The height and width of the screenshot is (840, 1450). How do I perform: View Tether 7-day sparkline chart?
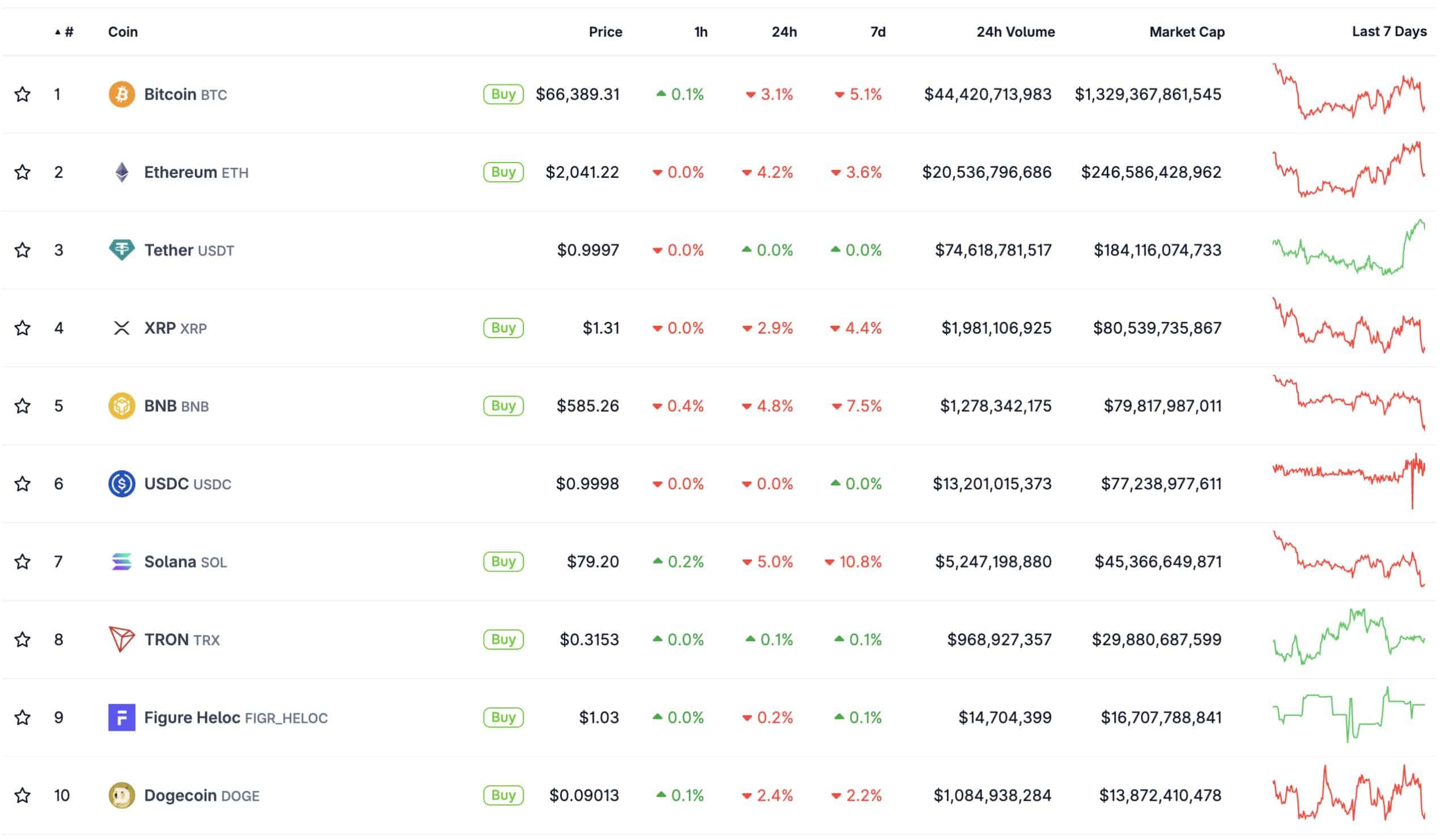pyautogui.click(x=1349, y=248)
